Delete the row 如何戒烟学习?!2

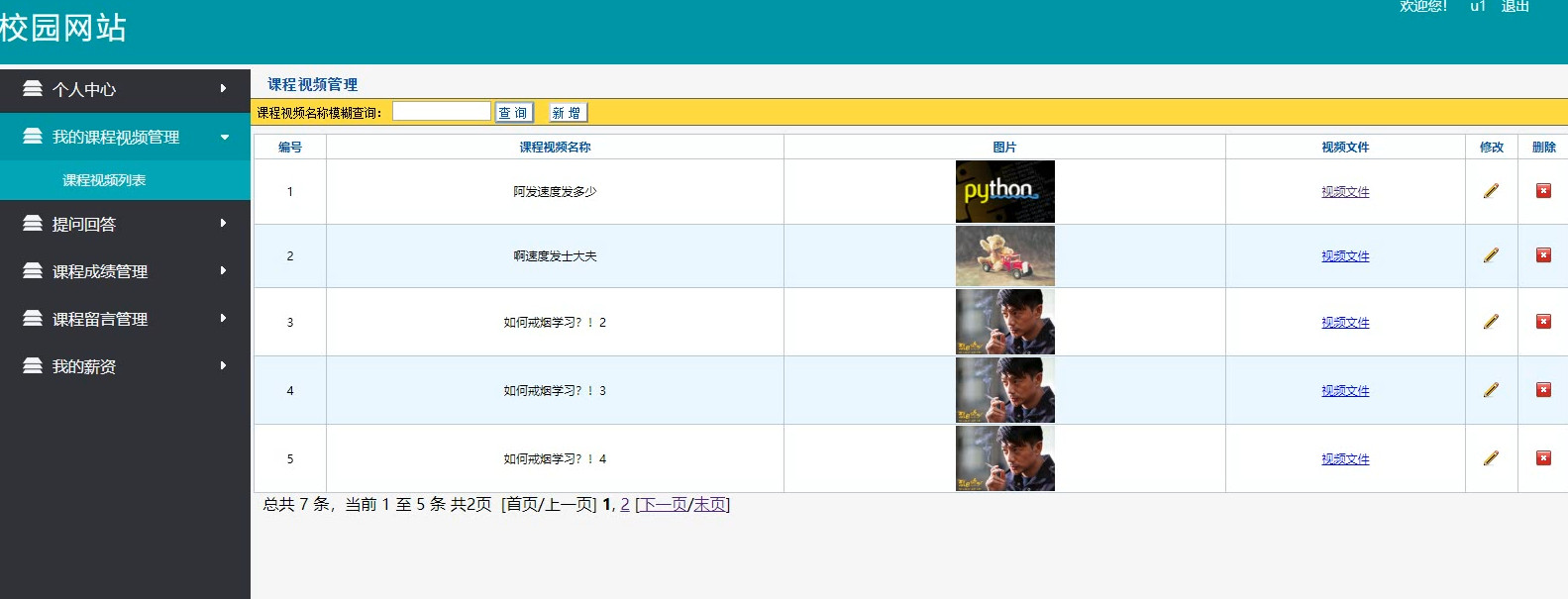[x=1543, y=321]
